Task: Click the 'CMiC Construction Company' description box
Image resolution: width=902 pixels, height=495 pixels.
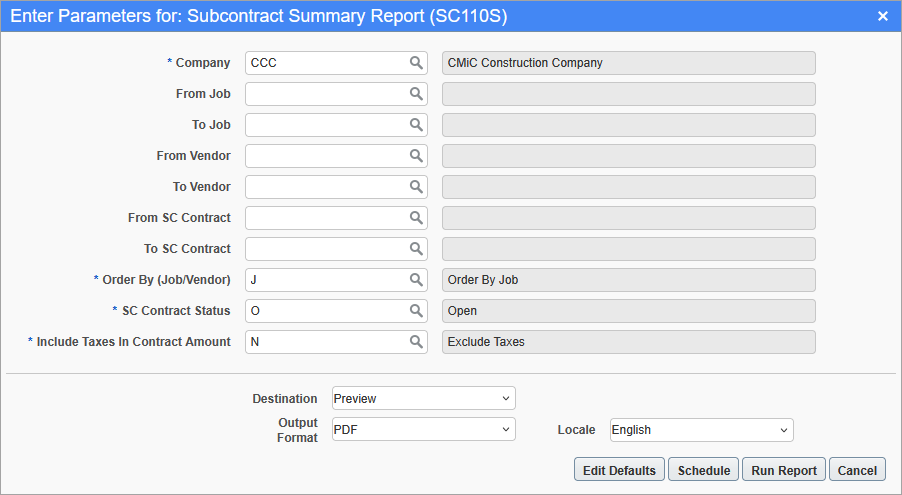Action: pyautogui.click(x=629, y=63)
